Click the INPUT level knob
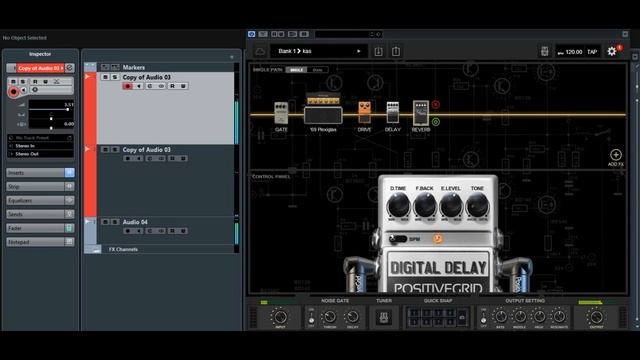The width and height of the screenshot is (640, 360). (x=280, y=317)
